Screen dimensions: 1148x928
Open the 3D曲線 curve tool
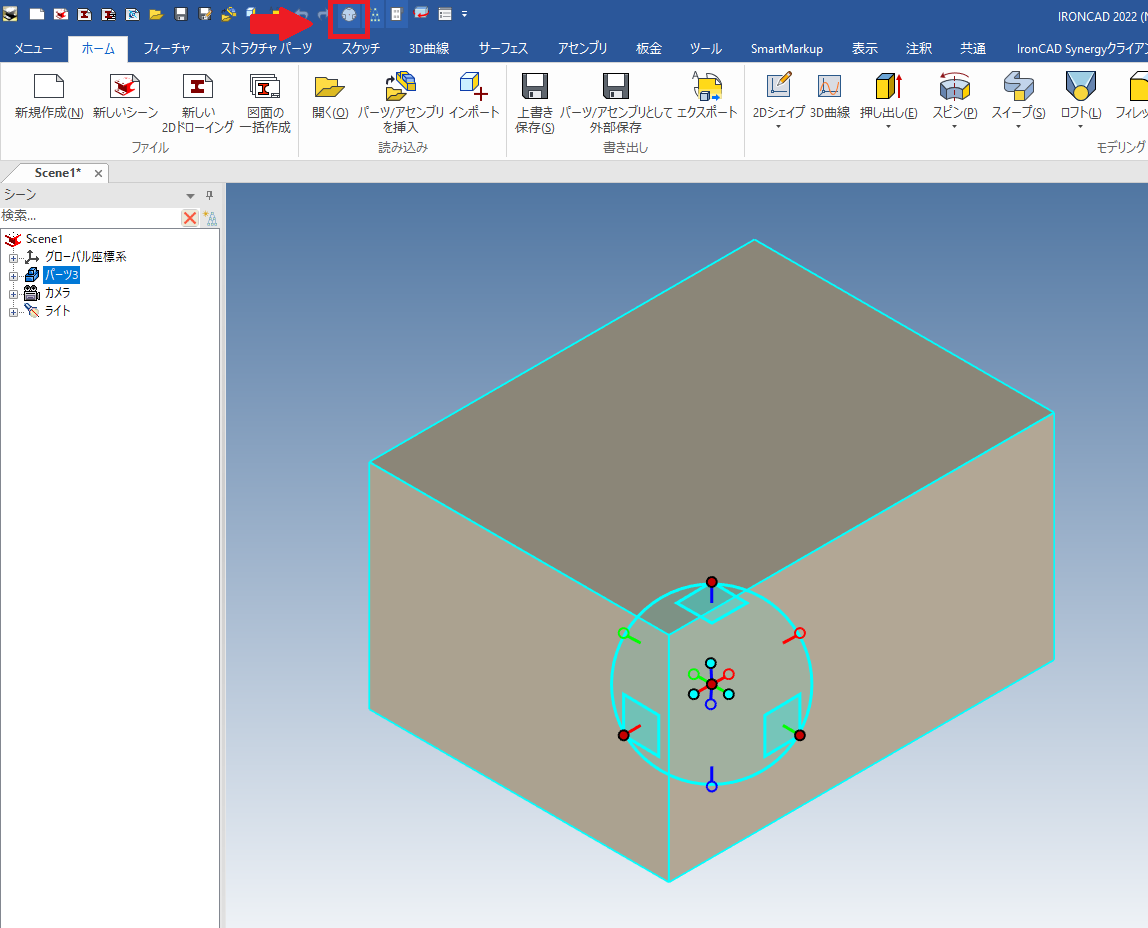(x=829, y=88)
